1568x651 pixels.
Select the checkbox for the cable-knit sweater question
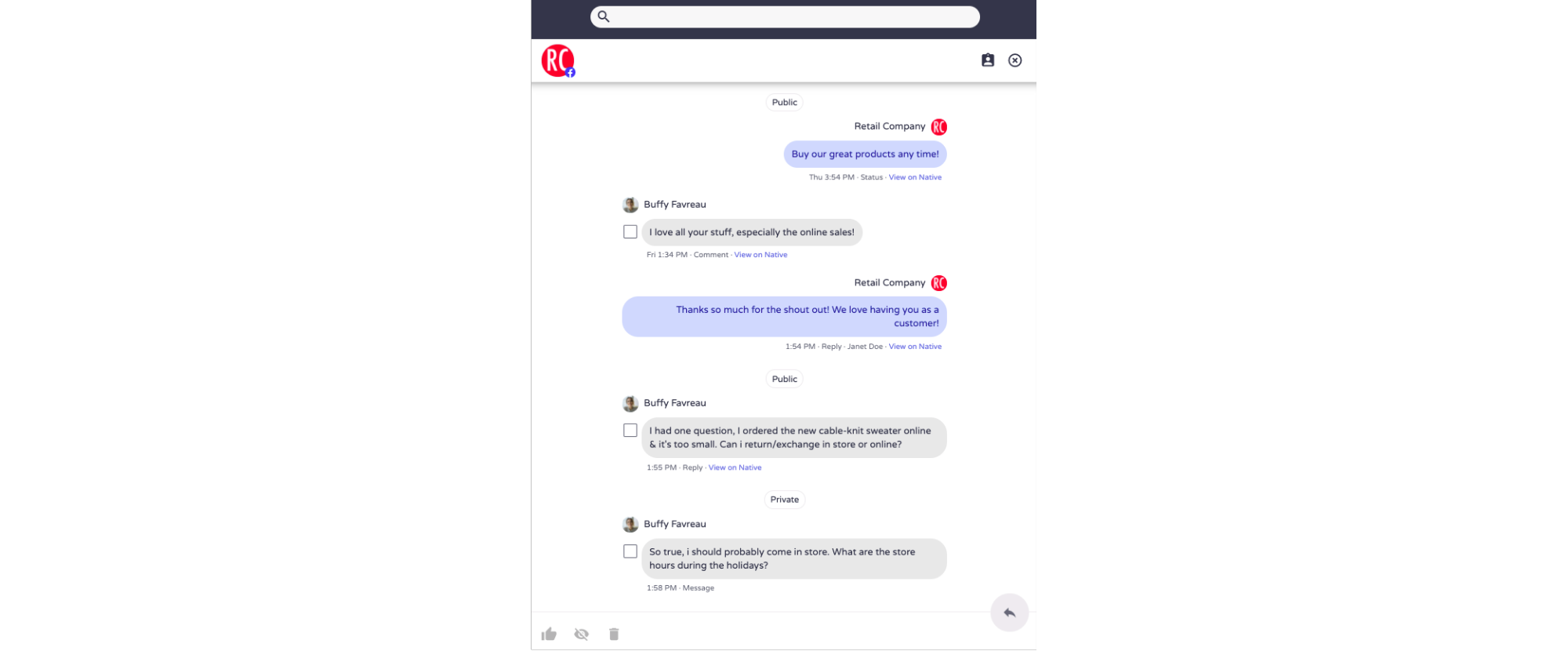pos(630,430)
